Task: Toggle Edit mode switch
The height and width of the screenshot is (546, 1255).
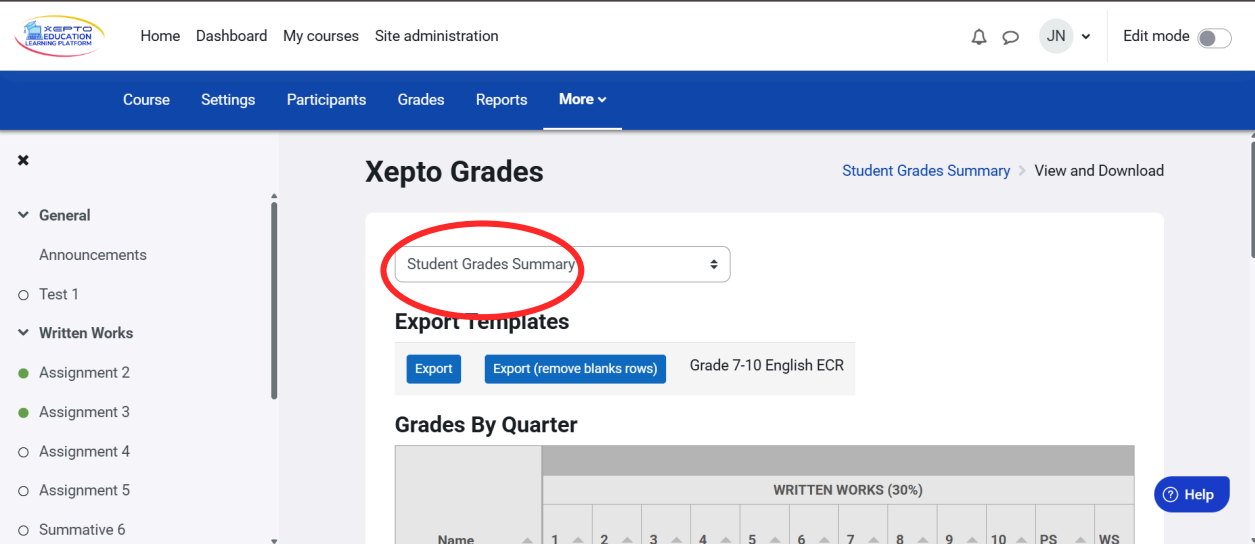Action: (1214, 38)
